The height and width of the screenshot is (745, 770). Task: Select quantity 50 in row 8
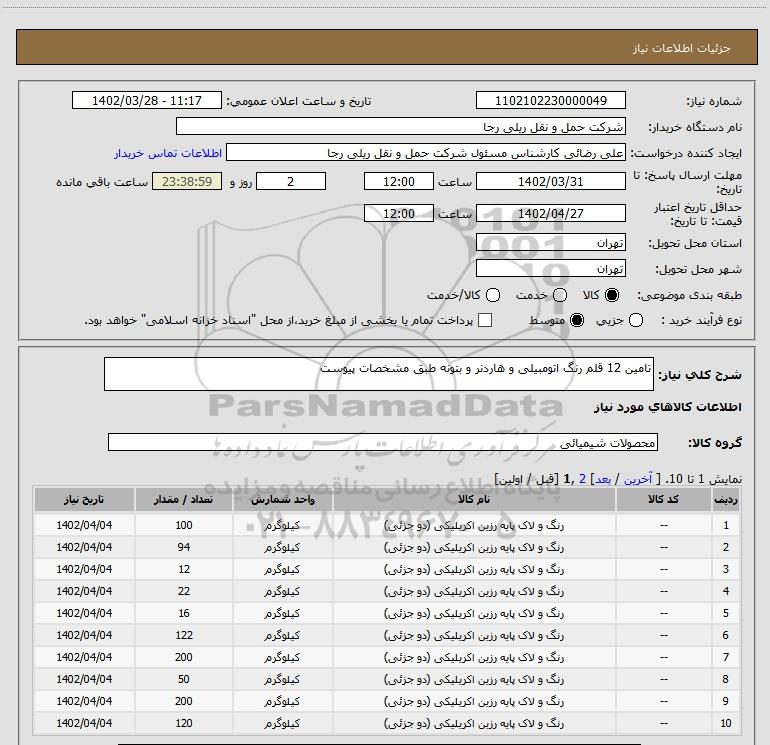point(184,679)
